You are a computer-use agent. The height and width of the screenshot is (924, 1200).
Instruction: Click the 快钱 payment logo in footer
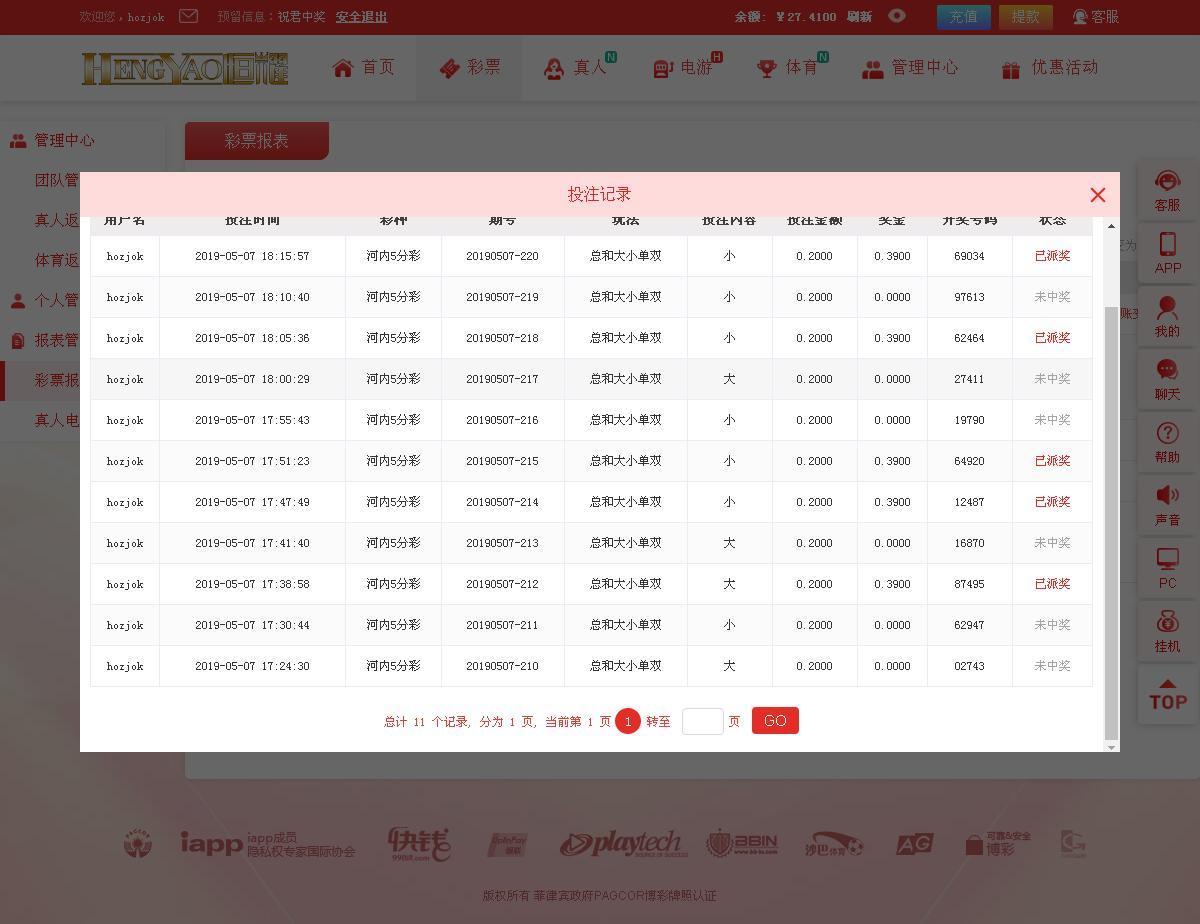419,844
